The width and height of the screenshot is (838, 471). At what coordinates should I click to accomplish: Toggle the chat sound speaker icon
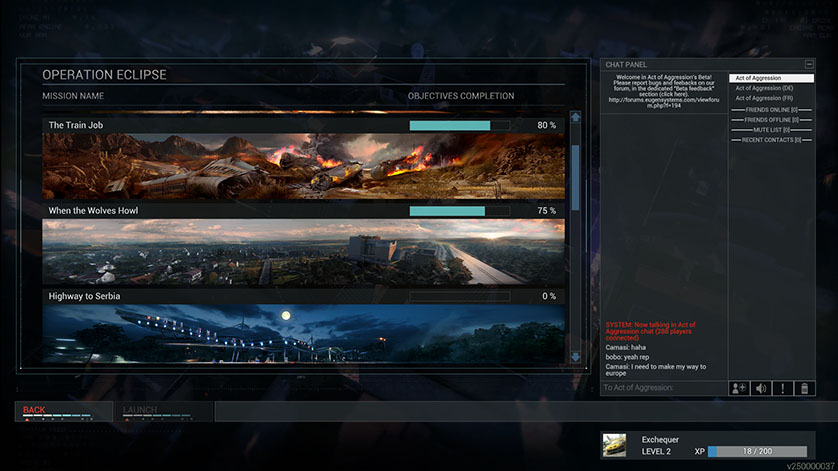tap(761, 388)
